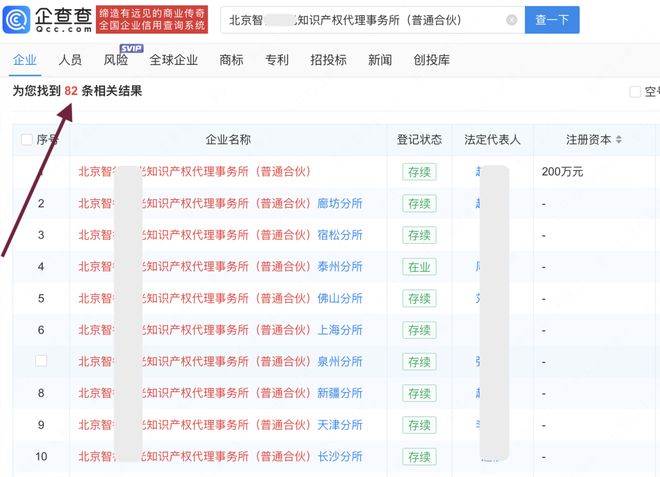Open the 新疆分所 company link
Viewport: 660px width, 477px height.
point(221,393)
